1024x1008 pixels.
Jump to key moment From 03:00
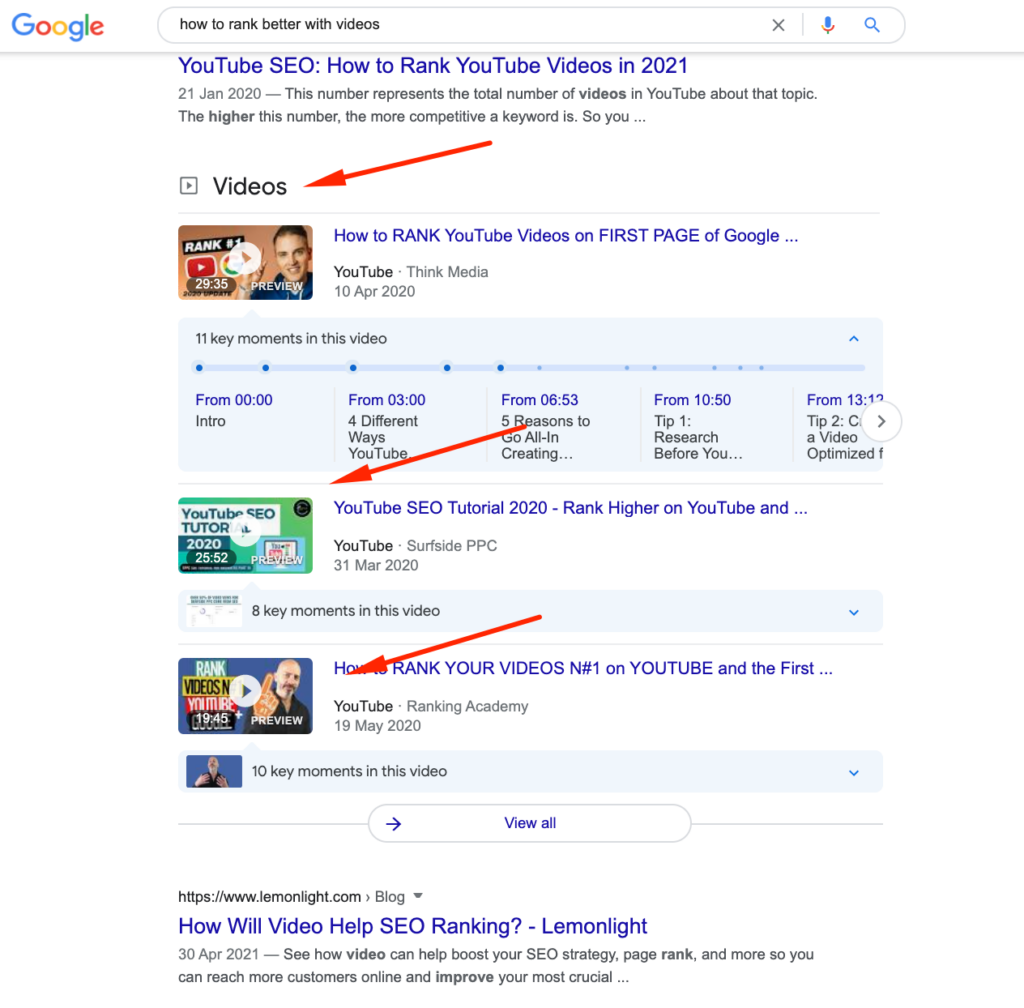[x=386, y=400]
